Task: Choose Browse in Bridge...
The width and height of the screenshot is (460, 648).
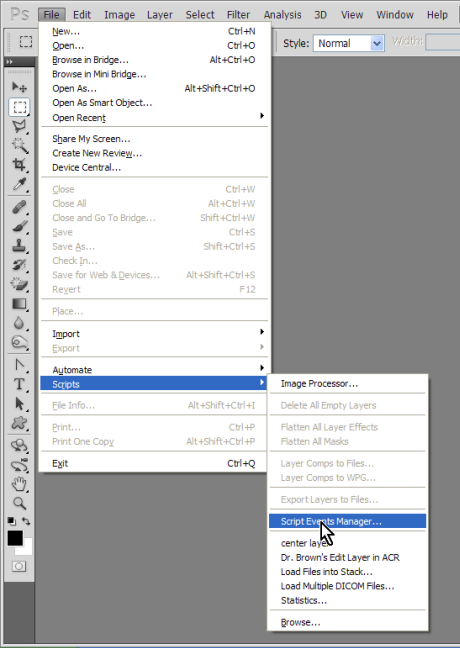Action: [x=154, y=60]
